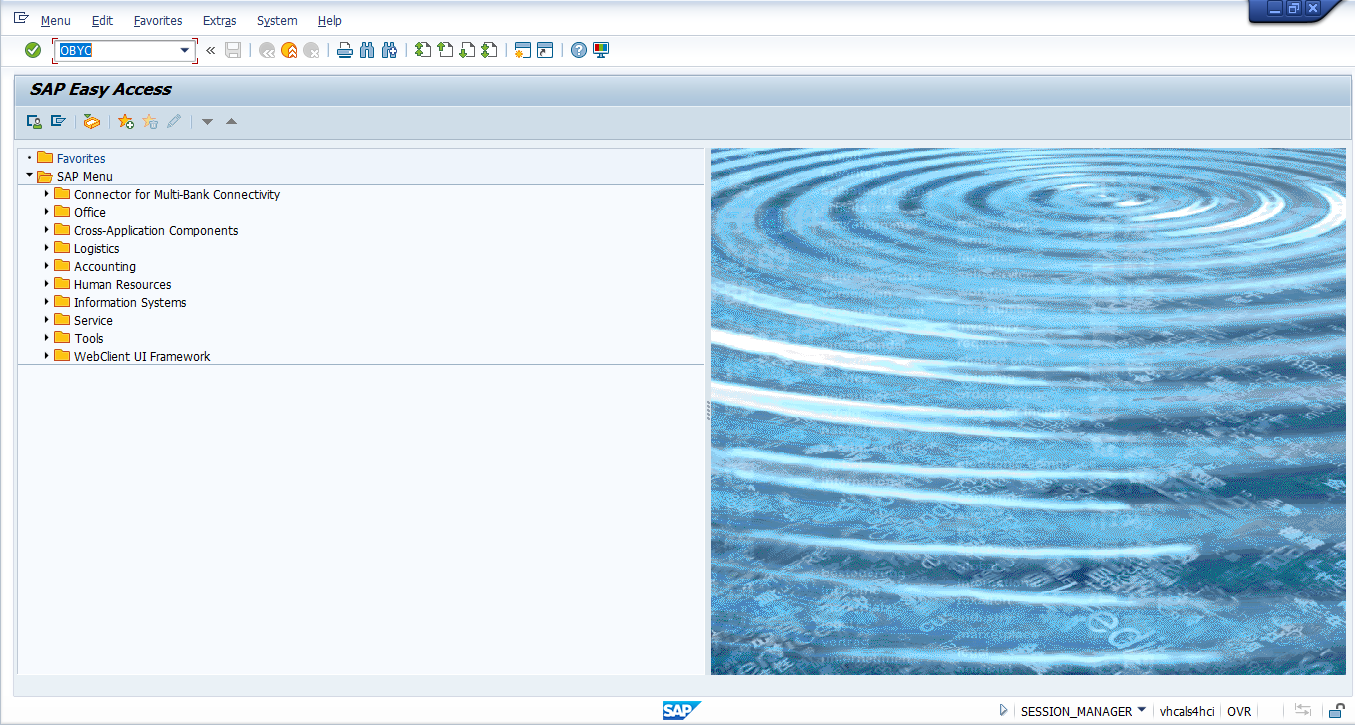Viewport: 1355px width, 725px height.
Task: Click the Add to Favorites star icon
Action: coord(126,121)
